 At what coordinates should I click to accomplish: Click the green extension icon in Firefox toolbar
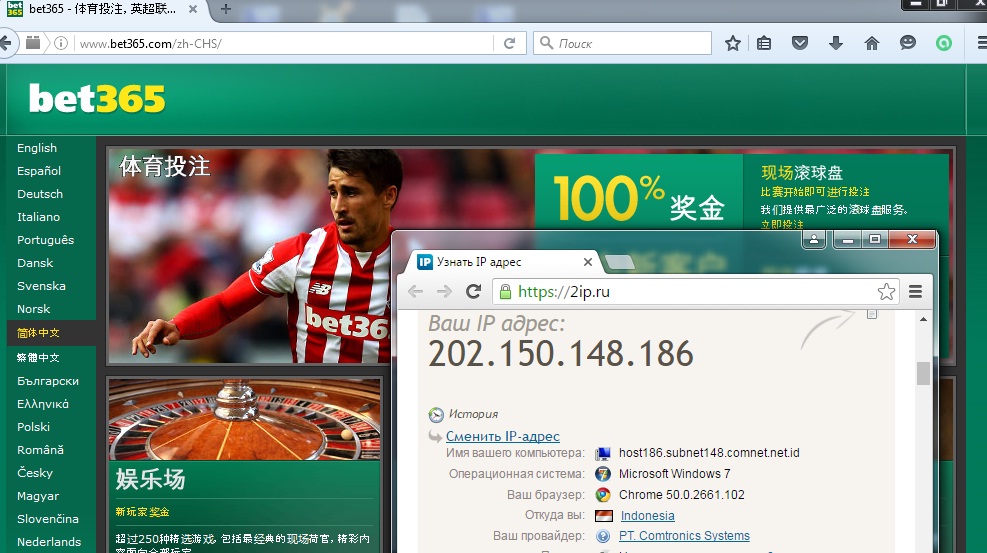pos(944,43)
